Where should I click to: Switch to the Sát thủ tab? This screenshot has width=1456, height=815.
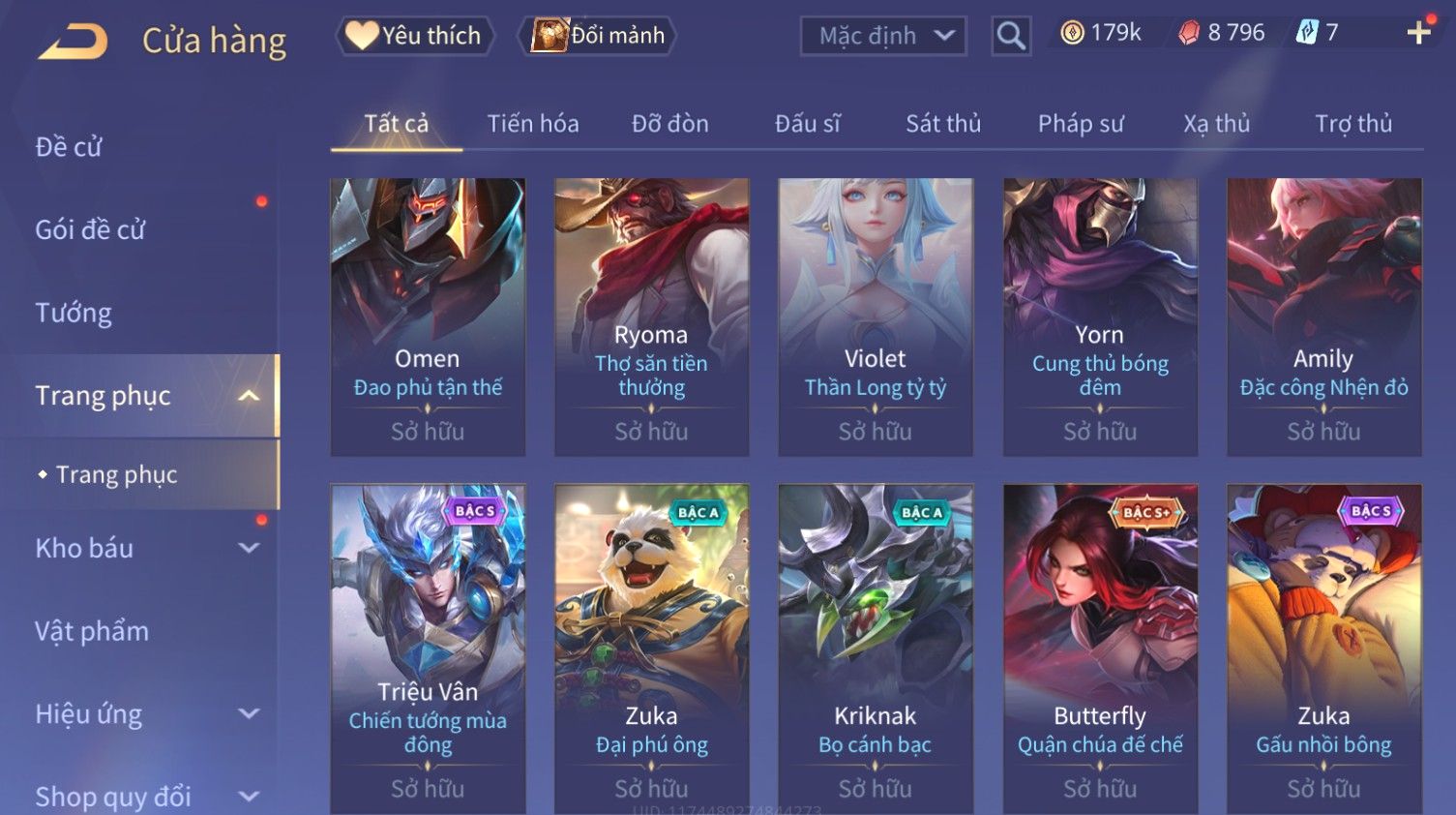[943, 124]
